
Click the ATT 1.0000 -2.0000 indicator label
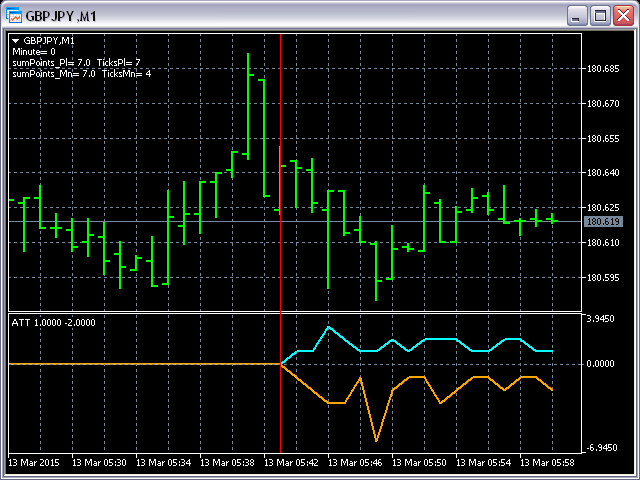pos(50,322)
